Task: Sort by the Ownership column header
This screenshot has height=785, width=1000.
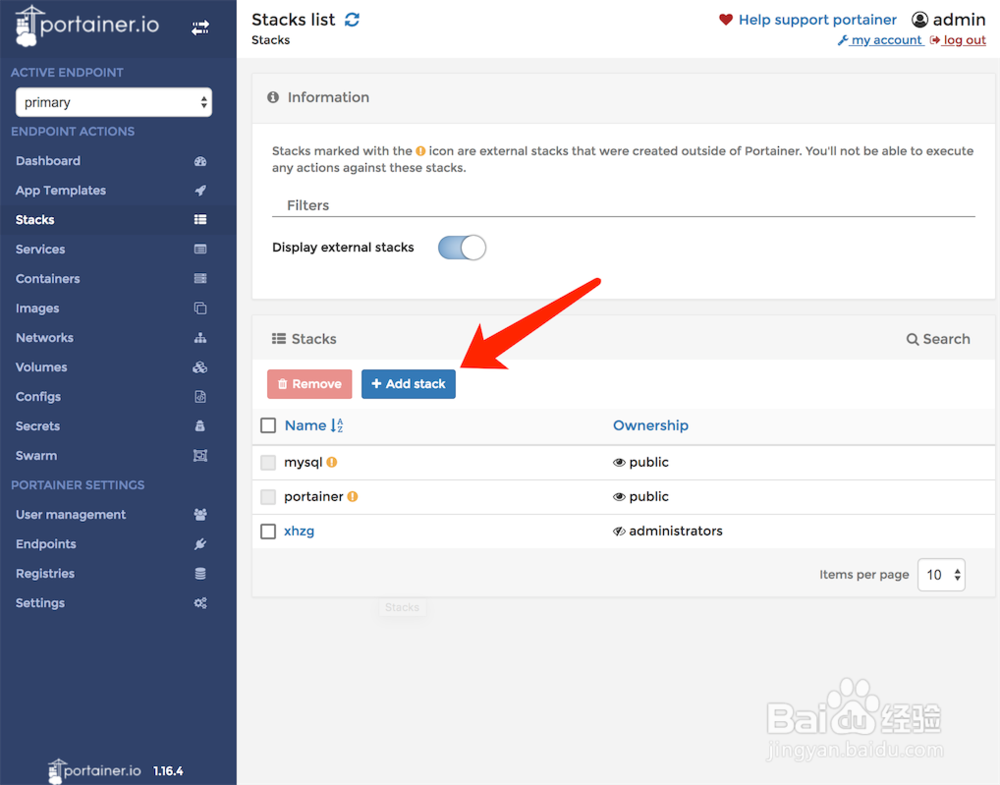Action: [651, 425]
